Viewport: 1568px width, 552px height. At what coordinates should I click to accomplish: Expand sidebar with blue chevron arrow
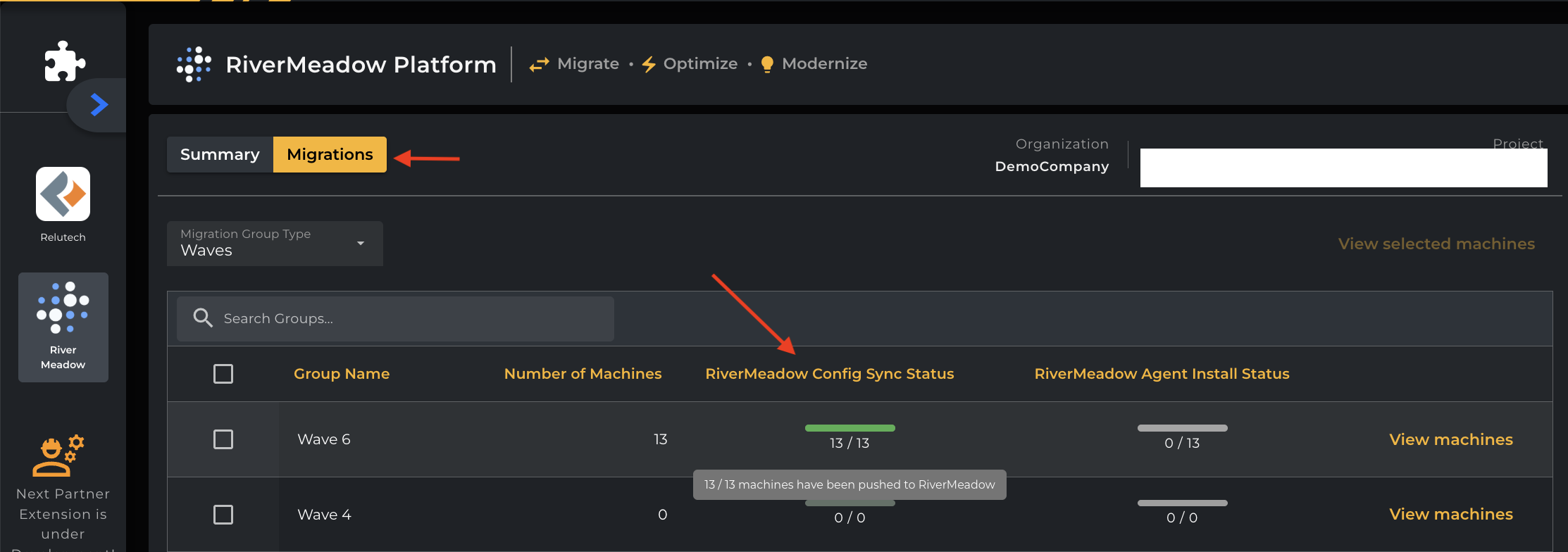click(99, 105)
